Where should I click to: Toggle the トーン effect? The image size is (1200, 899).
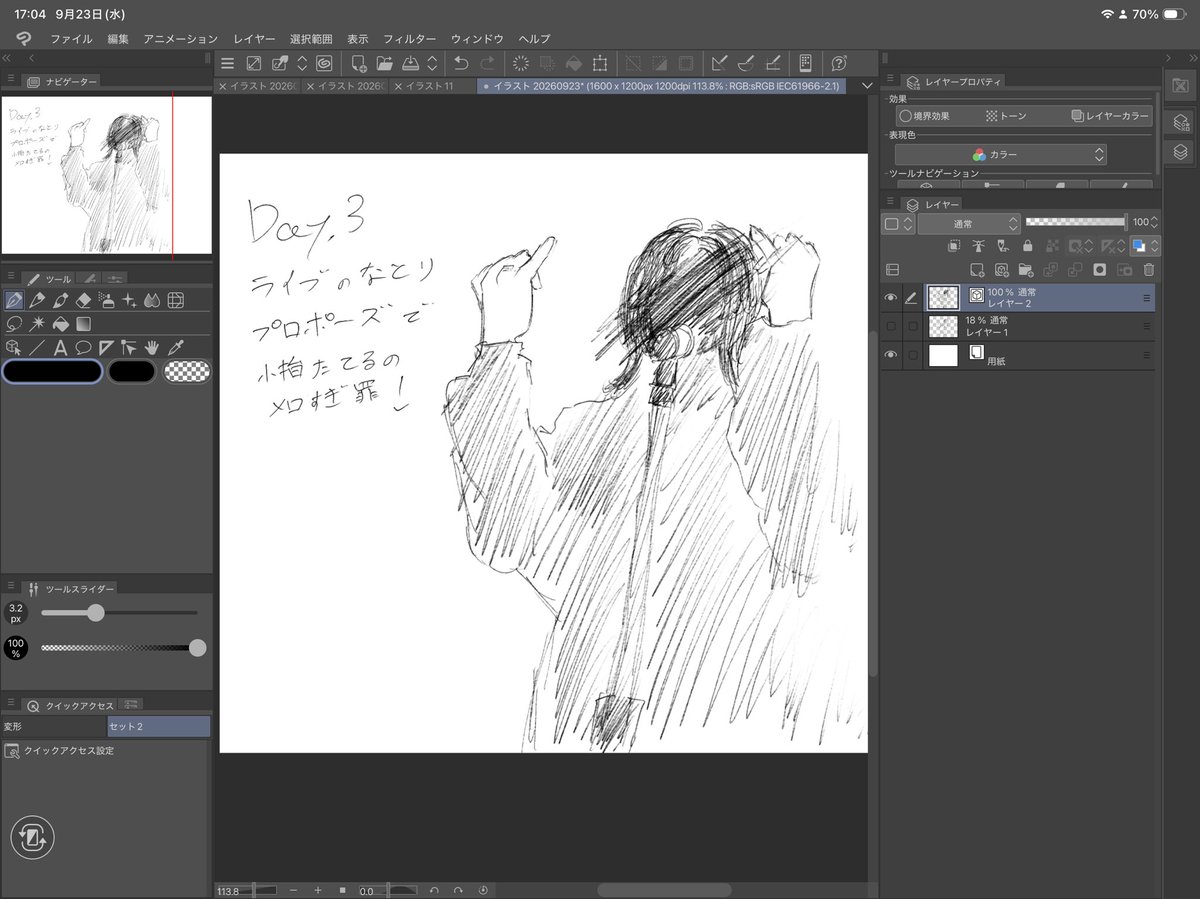[x=1006, y=116]
